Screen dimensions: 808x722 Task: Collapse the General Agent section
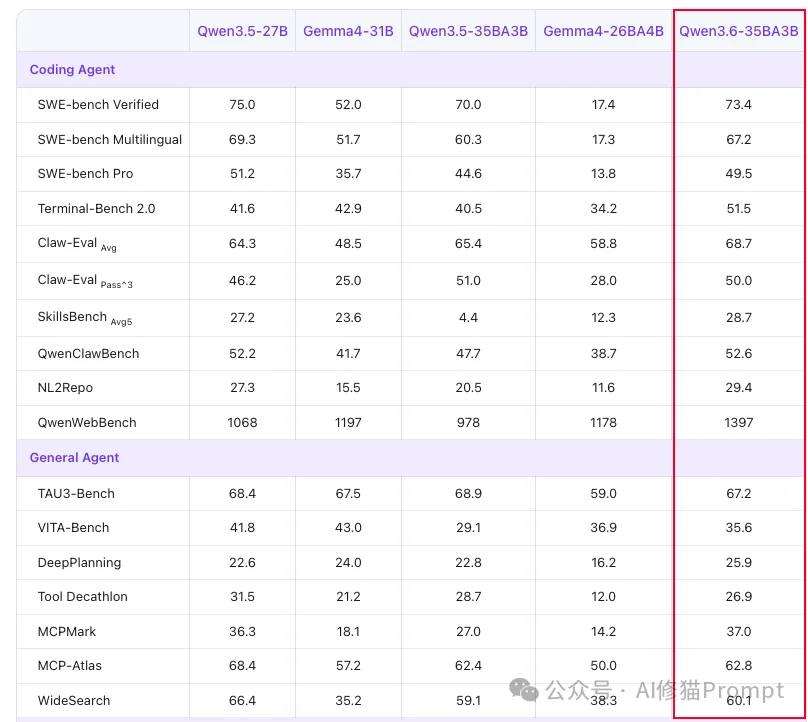point(74,457)
